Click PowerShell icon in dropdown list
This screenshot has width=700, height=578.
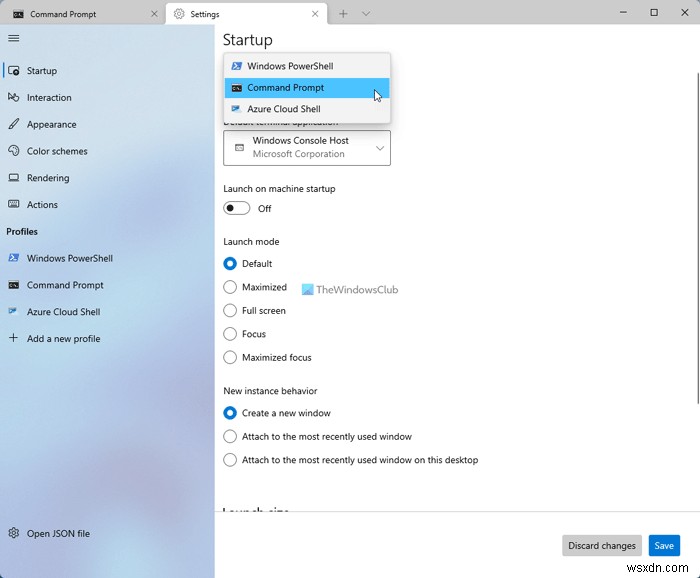point(237,66)
